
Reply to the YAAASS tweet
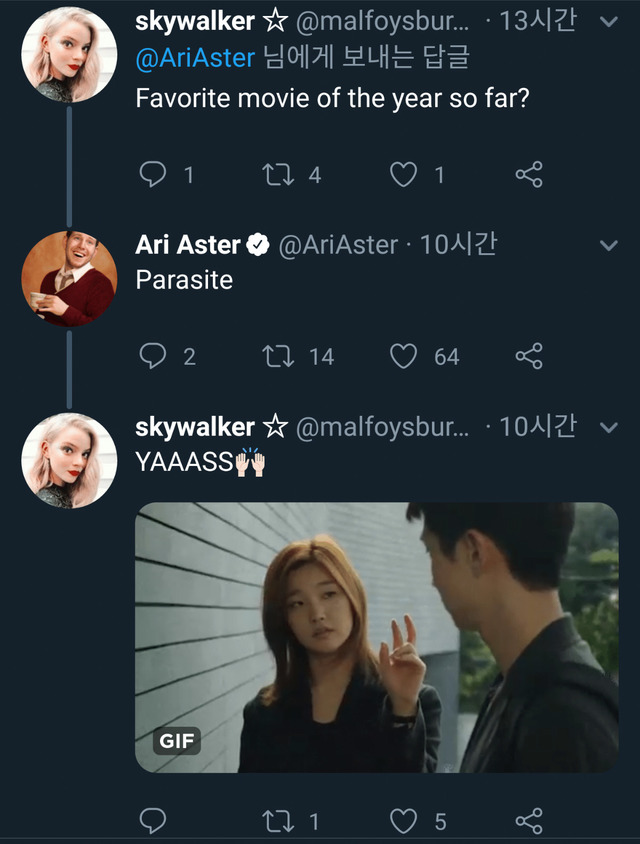(152, 821)
